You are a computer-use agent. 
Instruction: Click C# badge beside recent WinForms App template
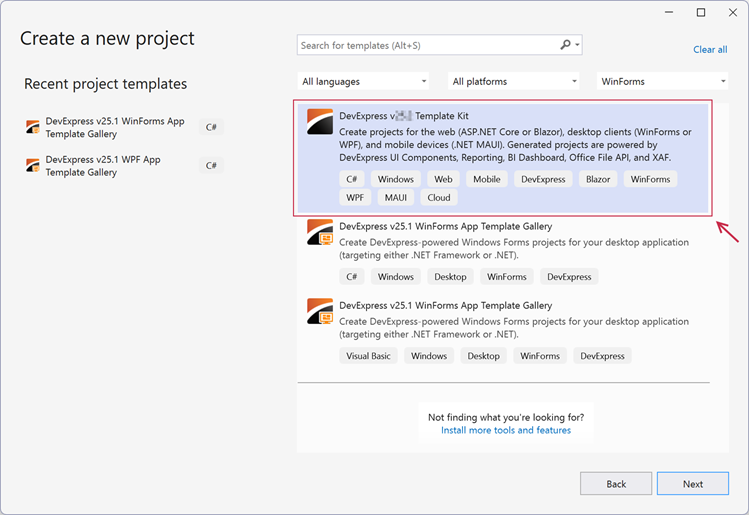(x=211, y=127)
